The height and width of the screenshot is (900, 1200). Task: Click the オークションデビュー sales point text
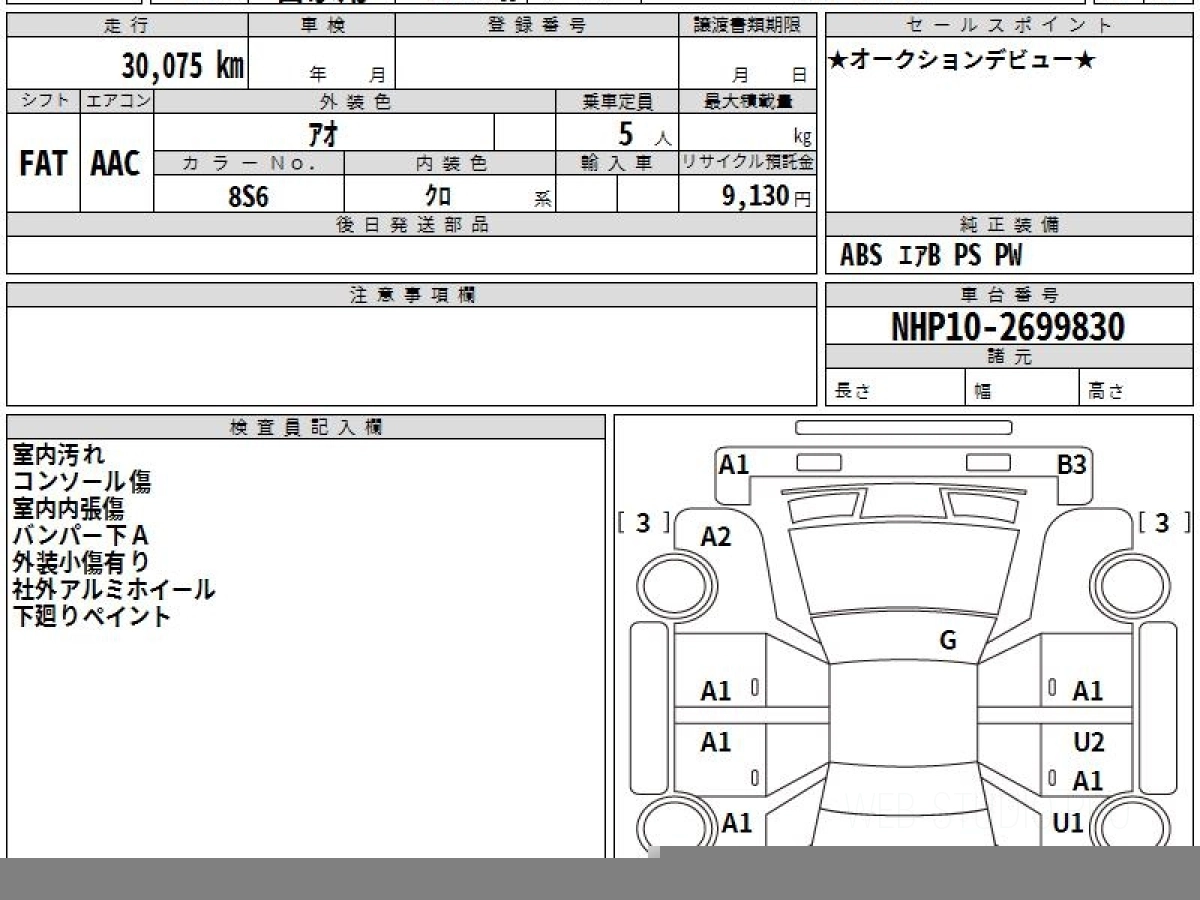pyautogui.click(x=962, y=61)
